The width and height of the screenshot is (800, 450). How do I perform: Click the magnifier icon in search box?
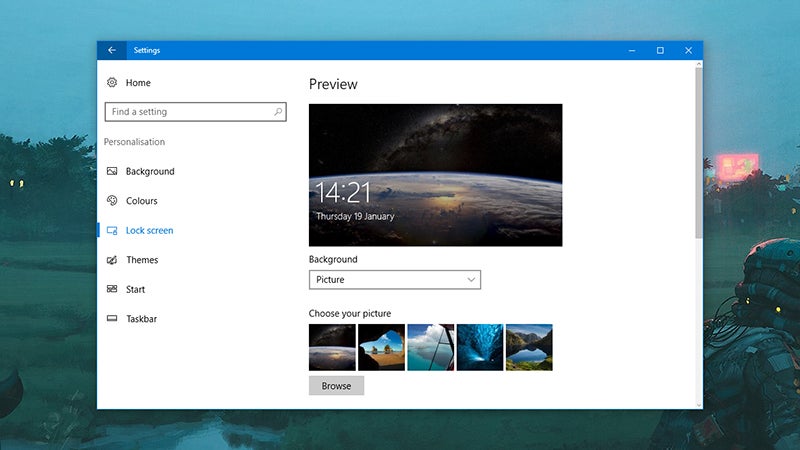(278, 112)
